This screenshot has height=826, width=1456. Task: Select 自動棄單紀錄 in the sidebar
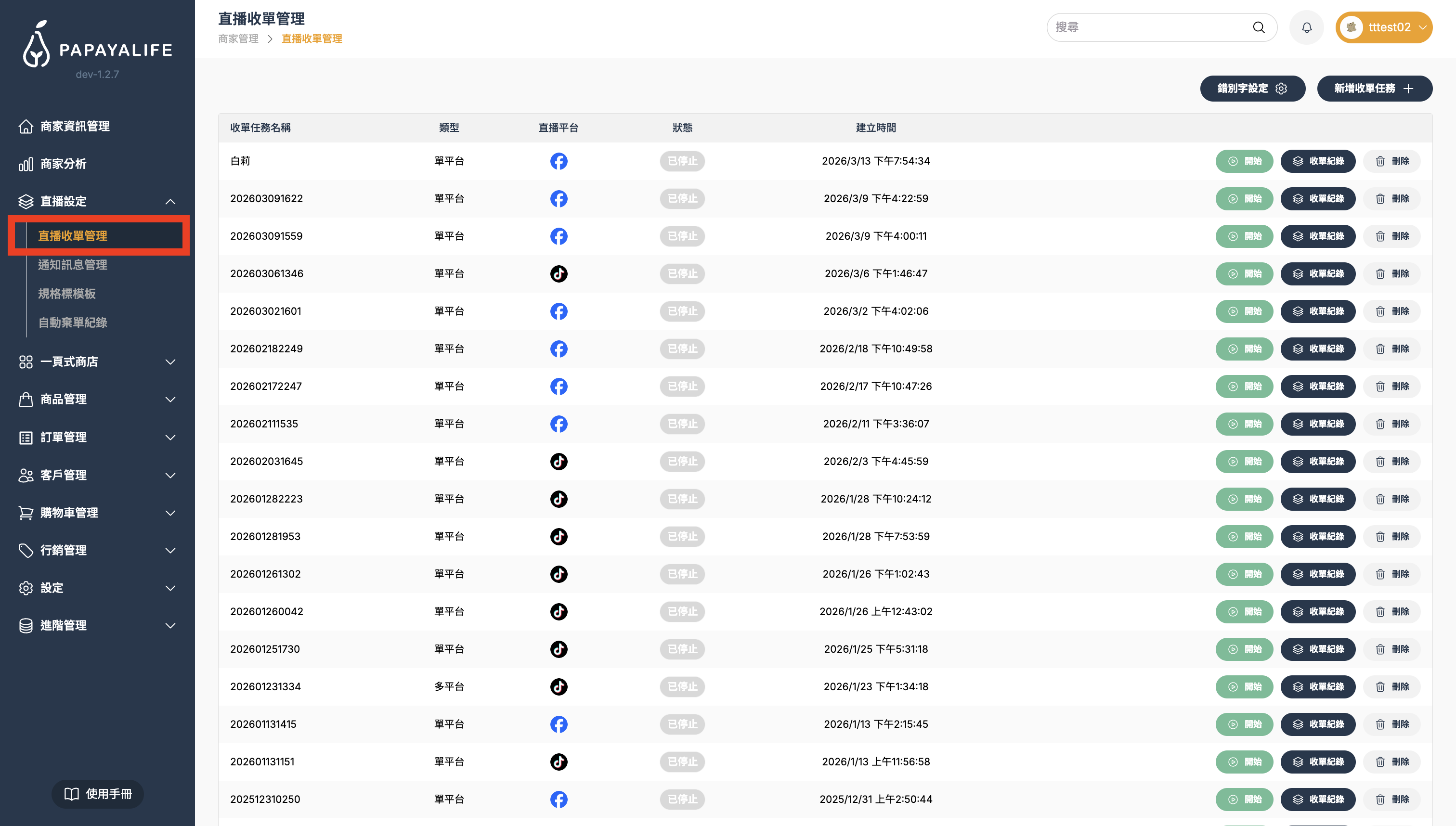click(73, 322)
